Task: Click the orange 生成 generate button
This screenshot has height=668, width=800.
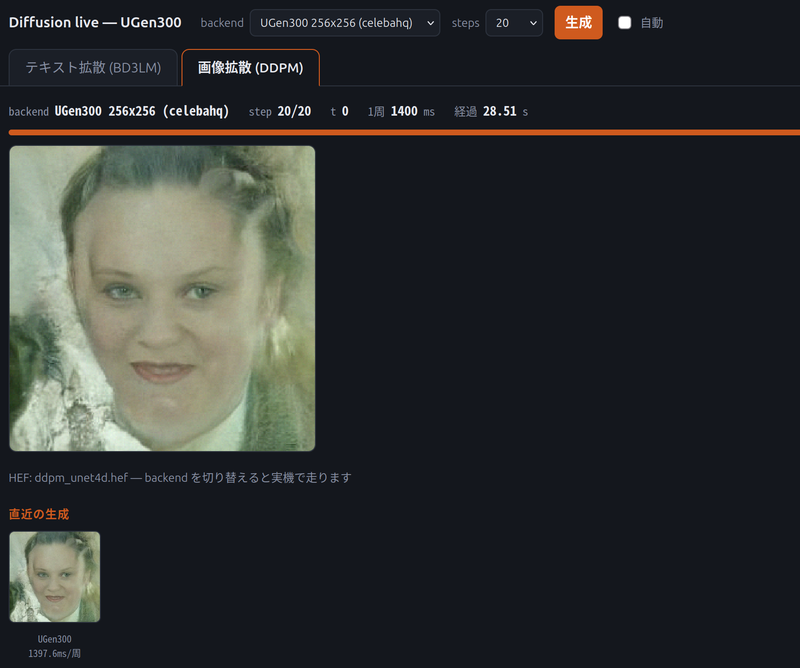Action: [579, 22]
